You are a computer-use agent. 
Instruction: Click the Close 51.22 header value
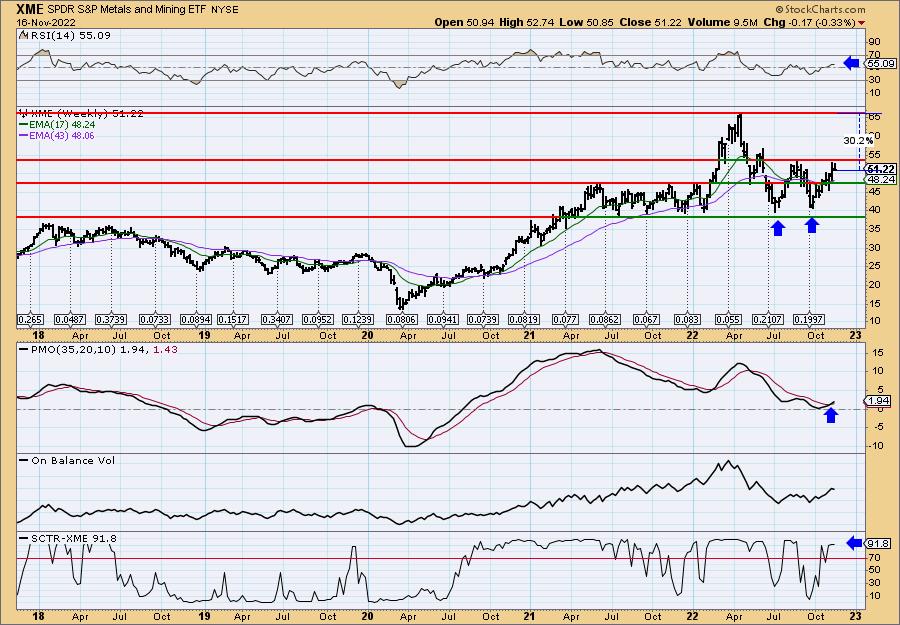(x=647, y=22)
